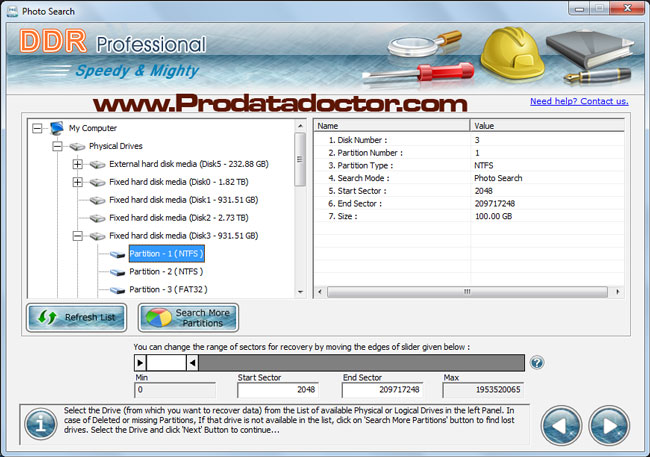Viewport: 650px width, 457px height.
Task: Click Search More Partitions button
Action: click(188, 318)
